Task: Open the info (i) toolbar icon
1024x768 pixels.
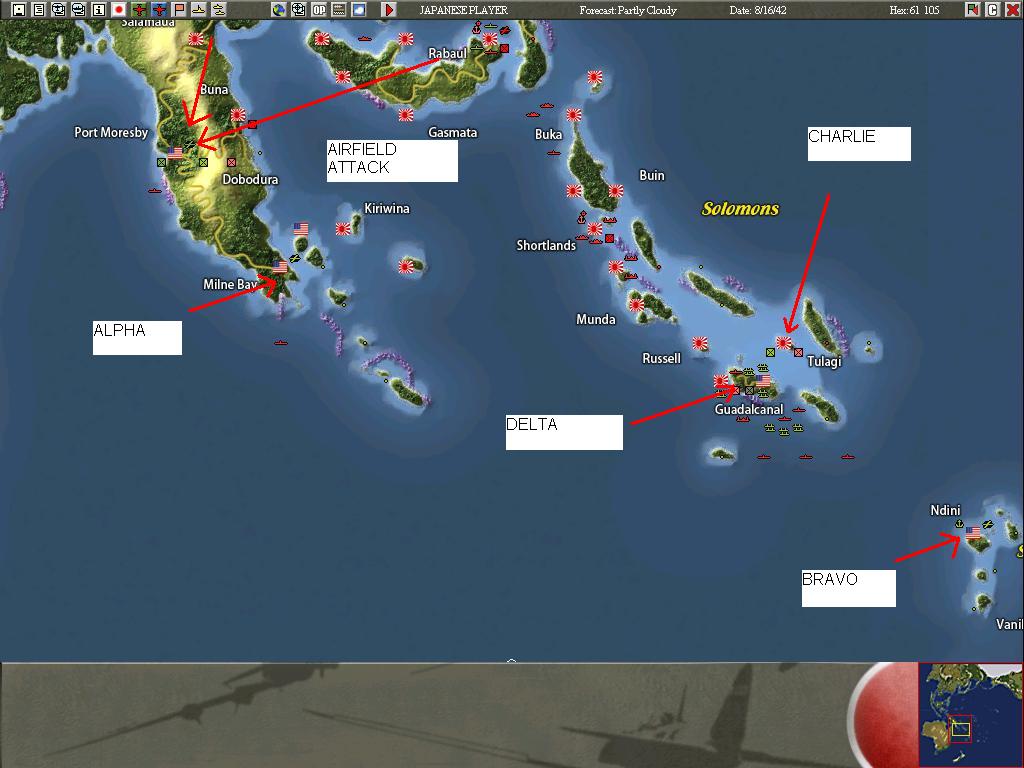Action: [99, 10]
